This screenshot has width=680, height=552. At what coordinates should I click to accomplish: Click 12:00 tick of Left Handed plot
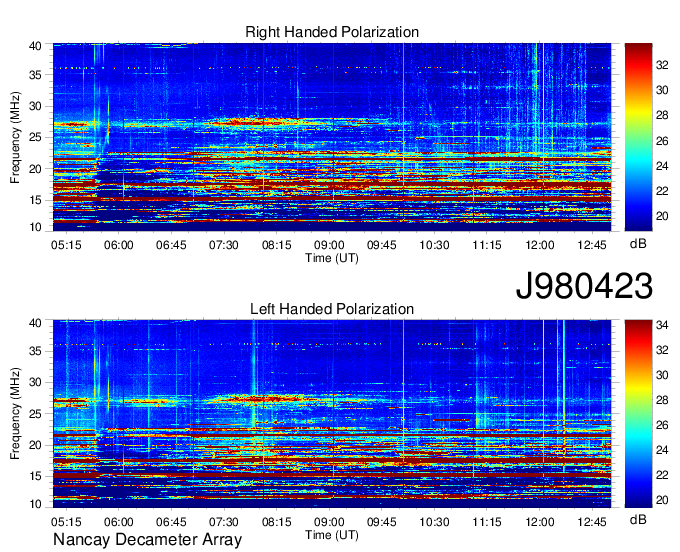coord(539,522)
